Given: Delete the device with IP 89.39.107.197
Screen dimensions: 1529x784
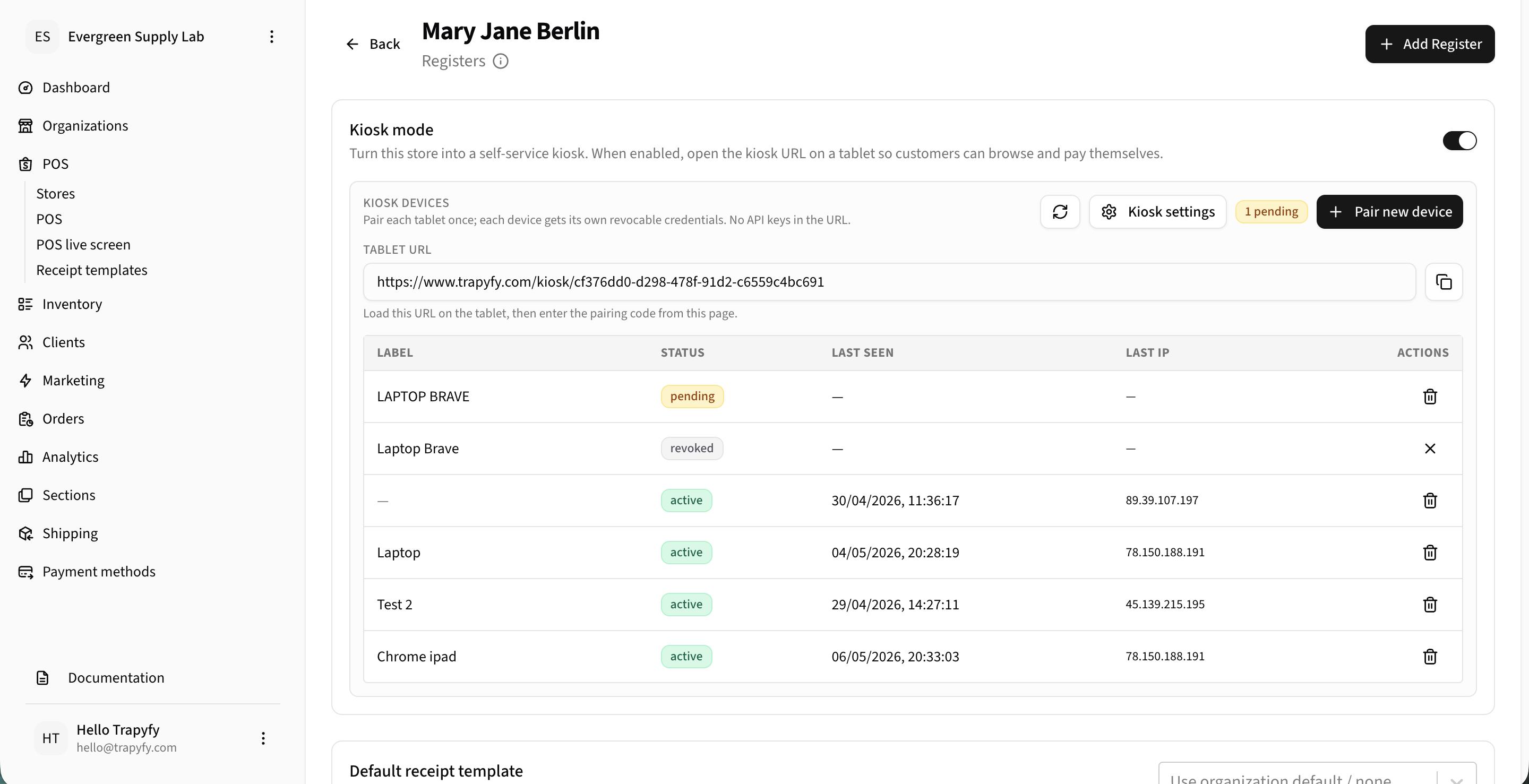Looking at the screenshot, I should [1430, 501].
